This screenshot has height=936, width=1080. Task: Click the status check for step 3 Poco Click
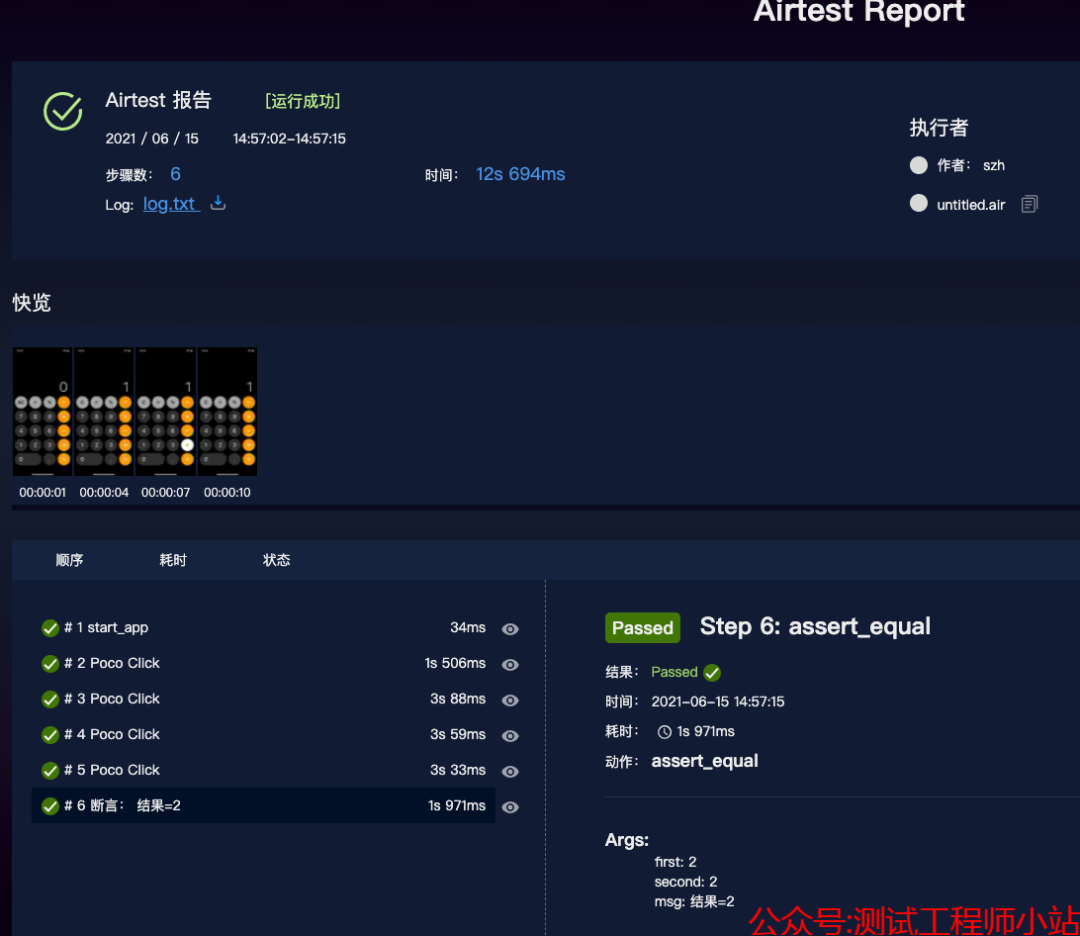[x=50, y=700]
